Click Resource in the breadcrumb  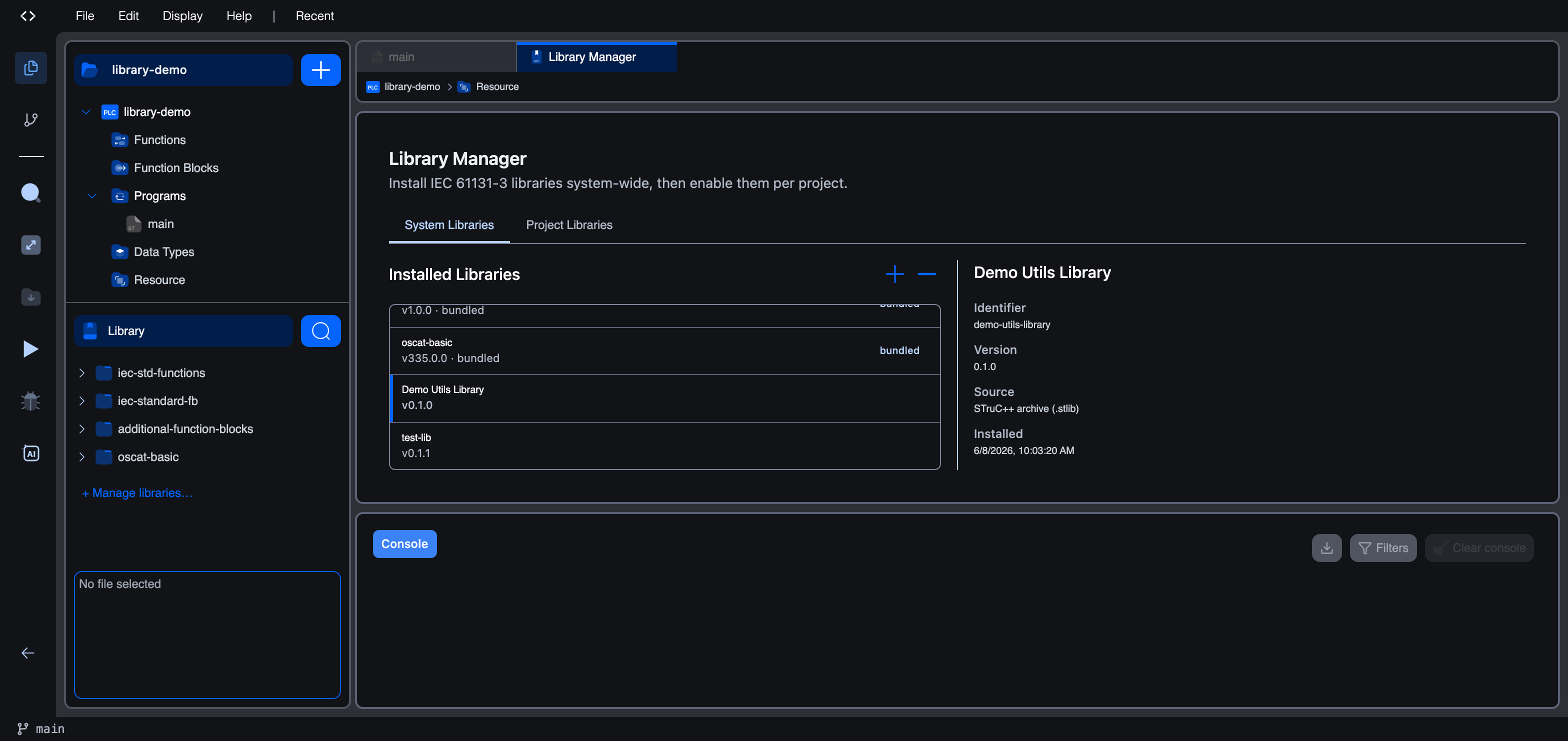[x=497, y=87]
